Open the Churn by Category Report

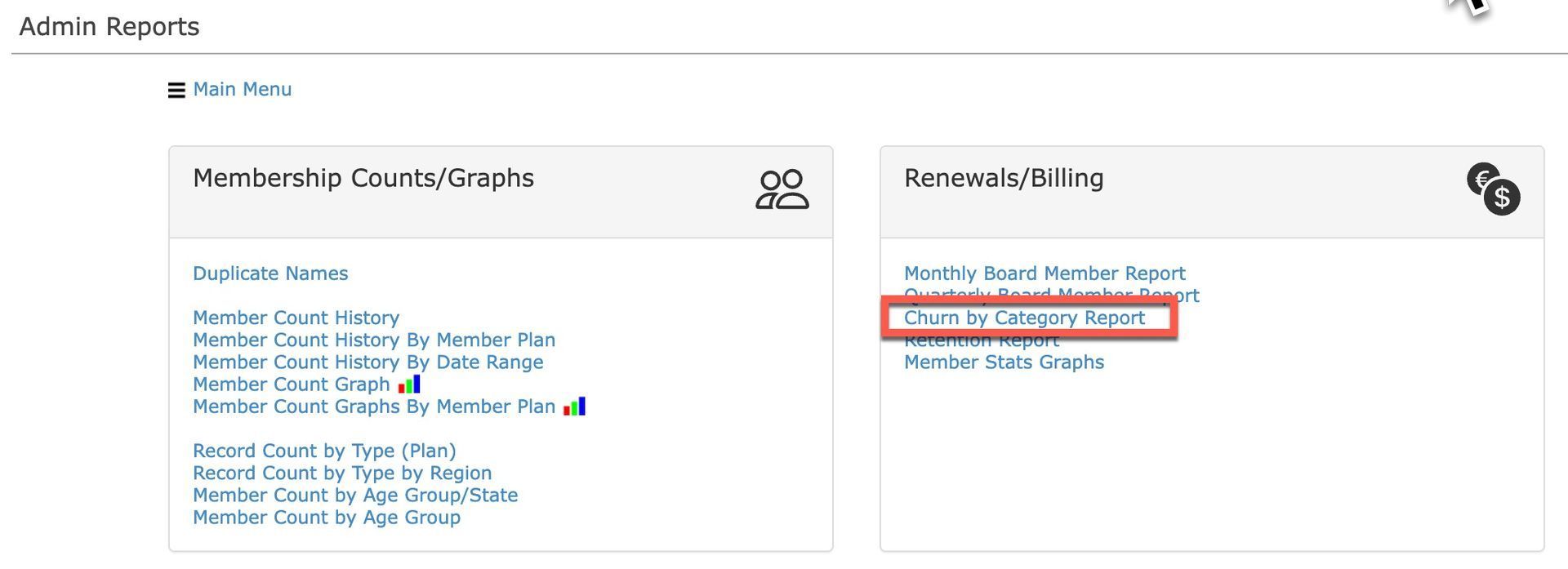(x=1024, y=318)
